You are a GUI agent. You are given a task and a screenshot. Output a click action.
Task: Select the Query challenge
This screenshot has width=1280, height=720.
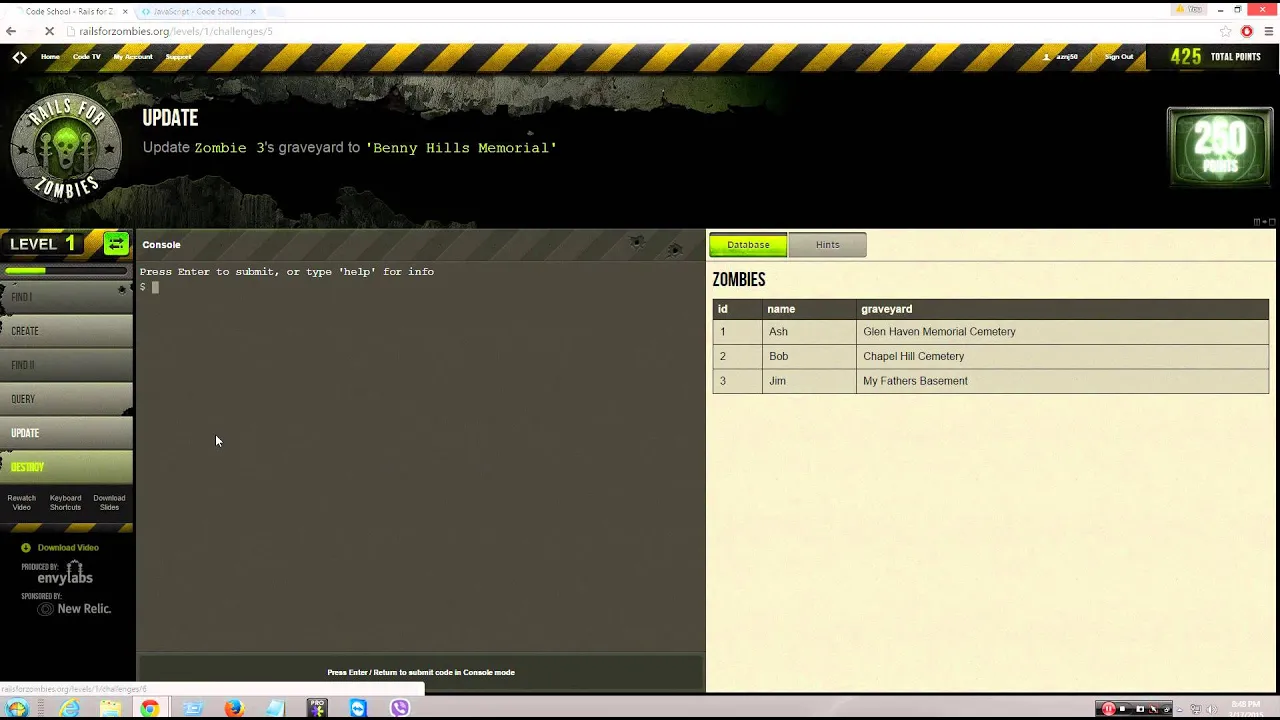pos(66,399)
